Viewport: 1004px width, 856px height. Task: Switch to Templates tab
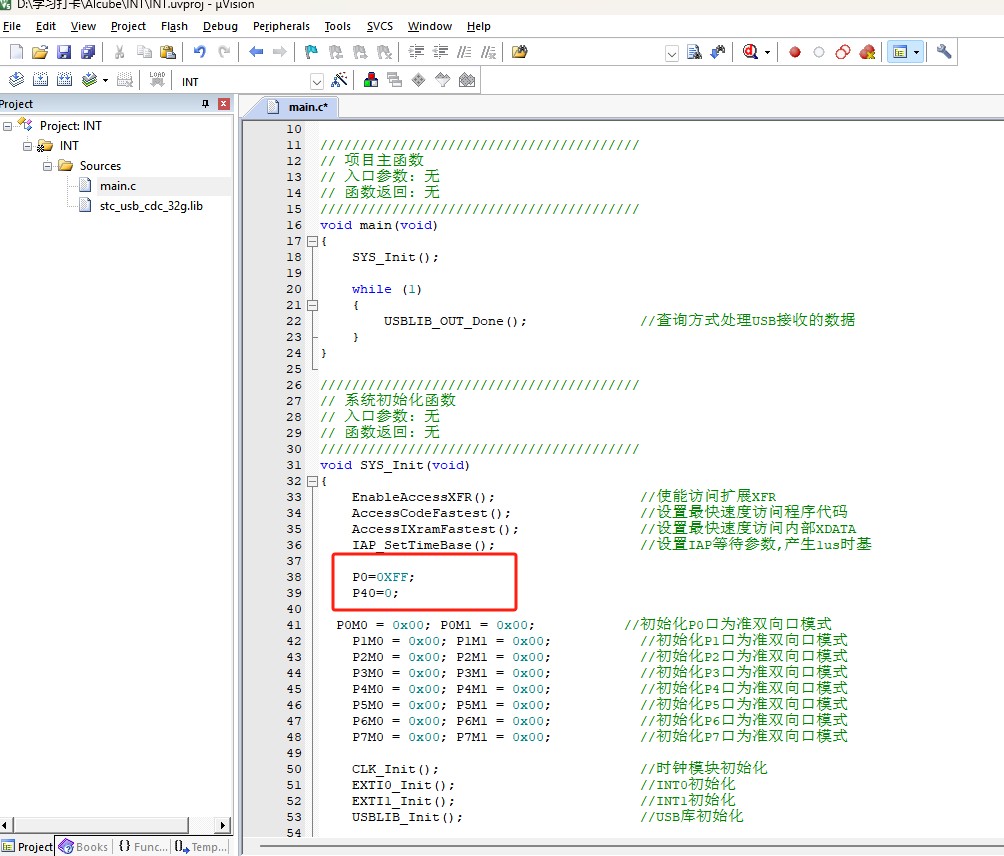200,846
